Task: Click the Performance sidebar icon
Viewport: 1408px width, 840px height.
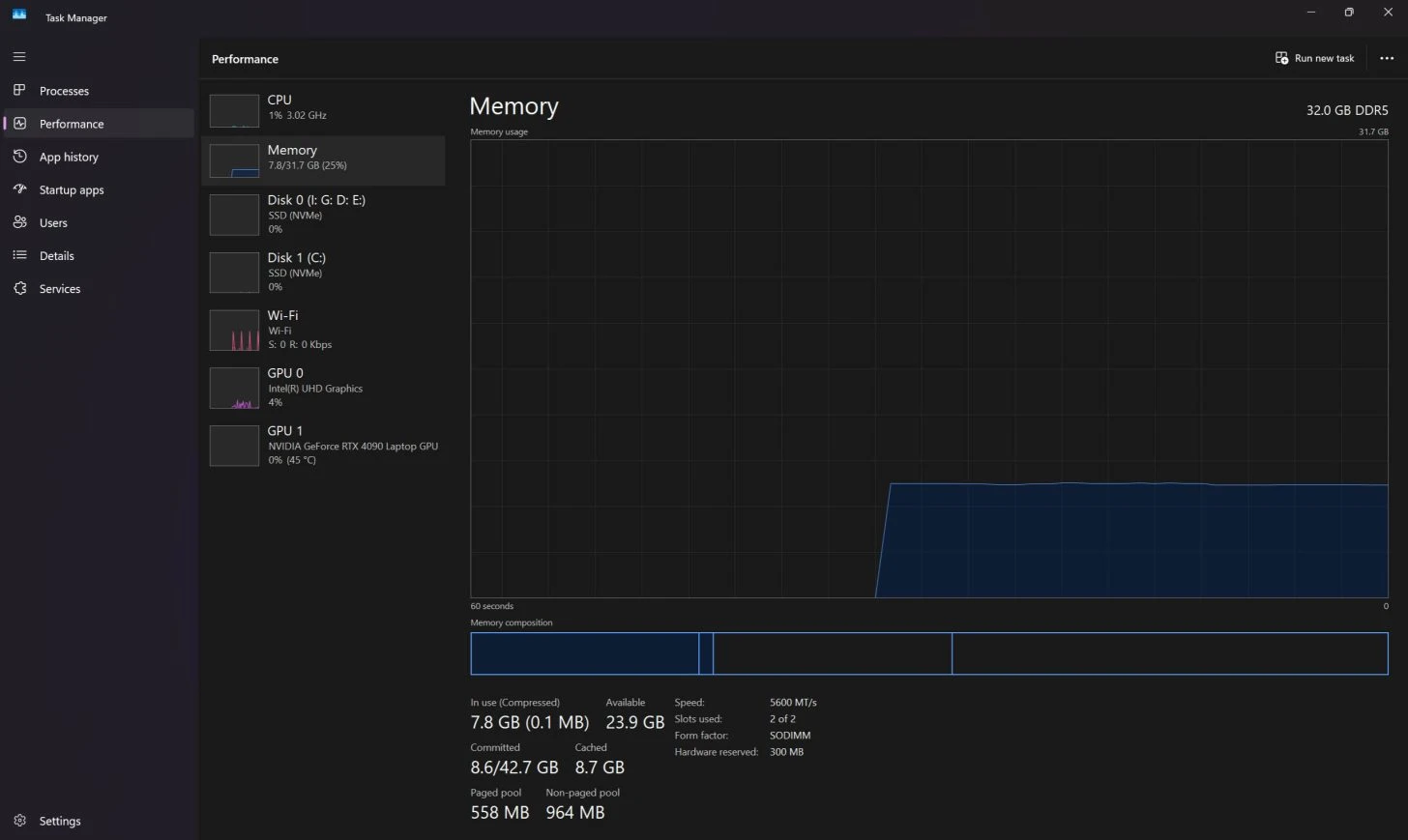Action: point(19,124)
